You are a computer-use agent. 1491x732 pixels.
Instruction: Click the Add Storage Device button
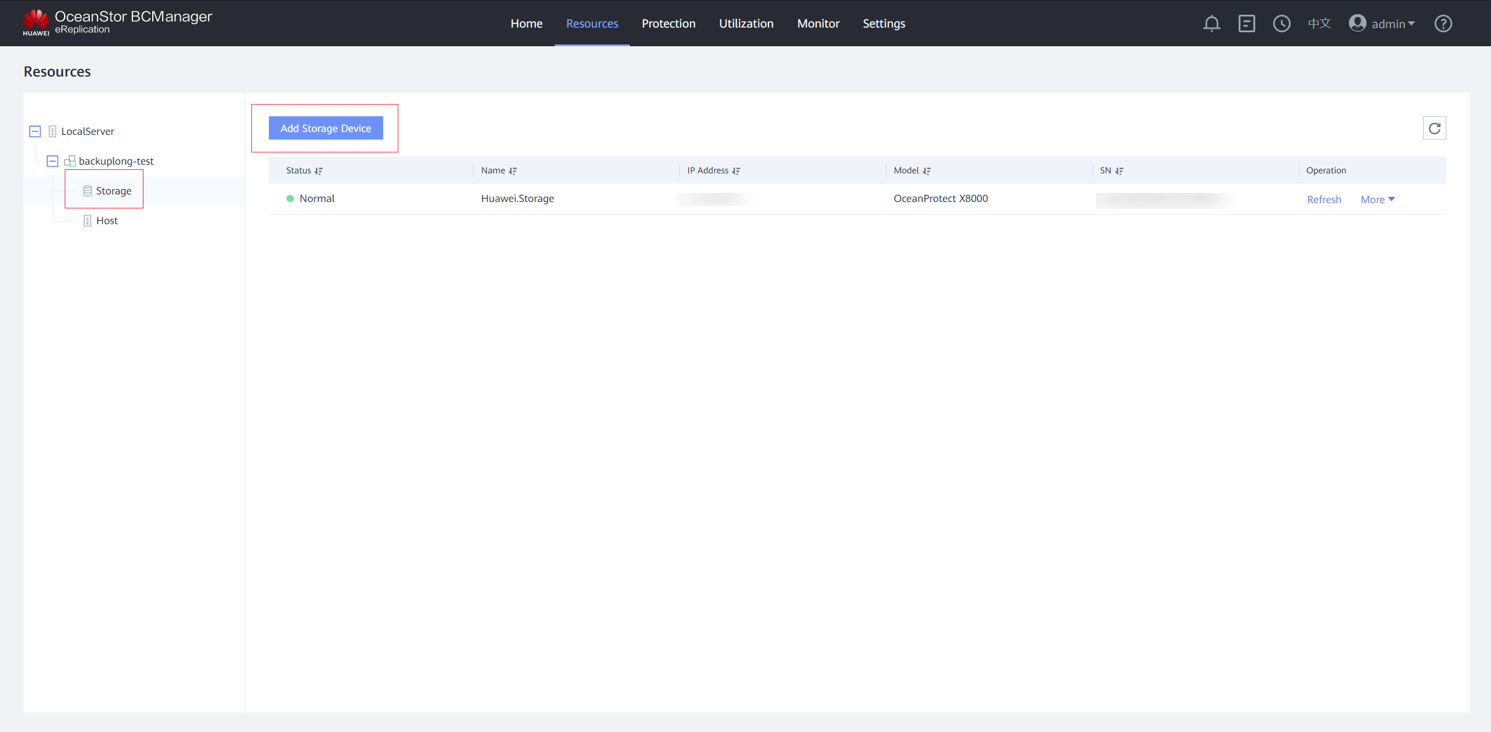[x=325, y=128]
